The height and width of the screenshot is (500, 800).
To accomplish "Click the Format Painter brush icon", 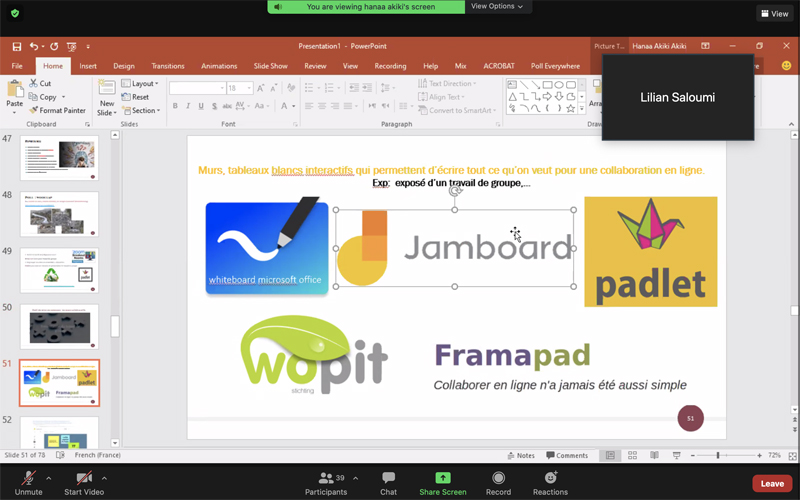I will click(x=34, y=110).
